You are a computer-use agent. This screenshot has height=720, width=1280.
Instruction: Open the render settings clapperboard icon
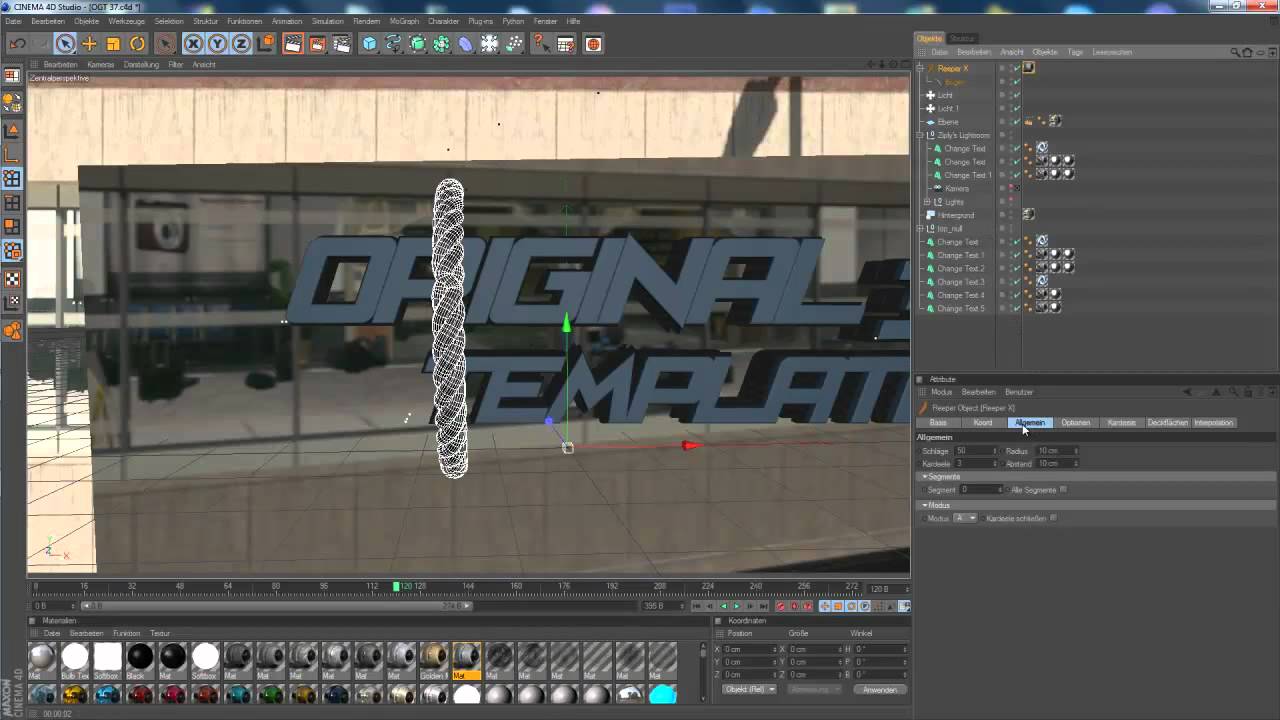pos(341,44)
